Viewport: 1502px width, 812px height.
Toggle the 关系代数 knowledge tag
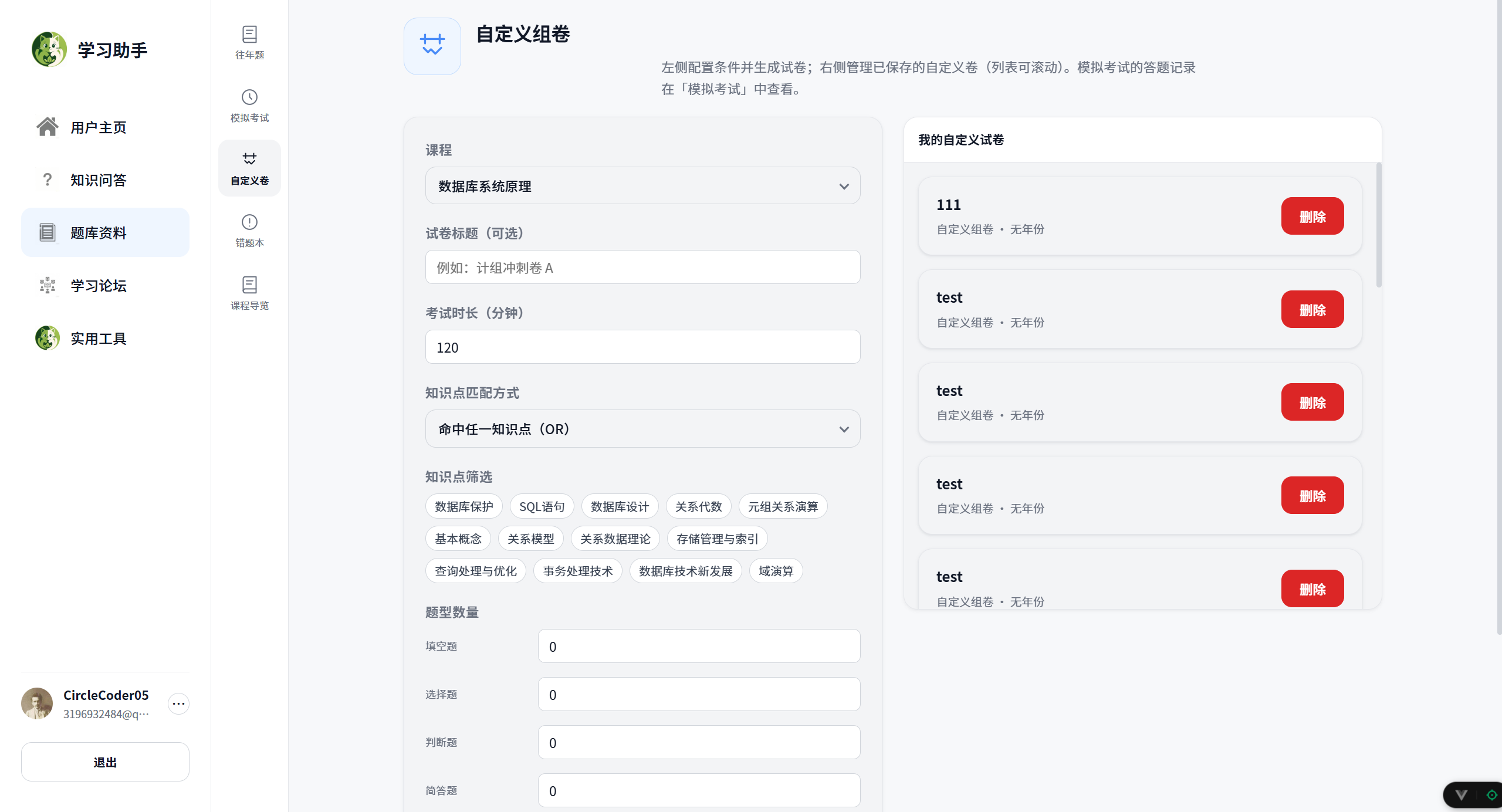(699, 506)
